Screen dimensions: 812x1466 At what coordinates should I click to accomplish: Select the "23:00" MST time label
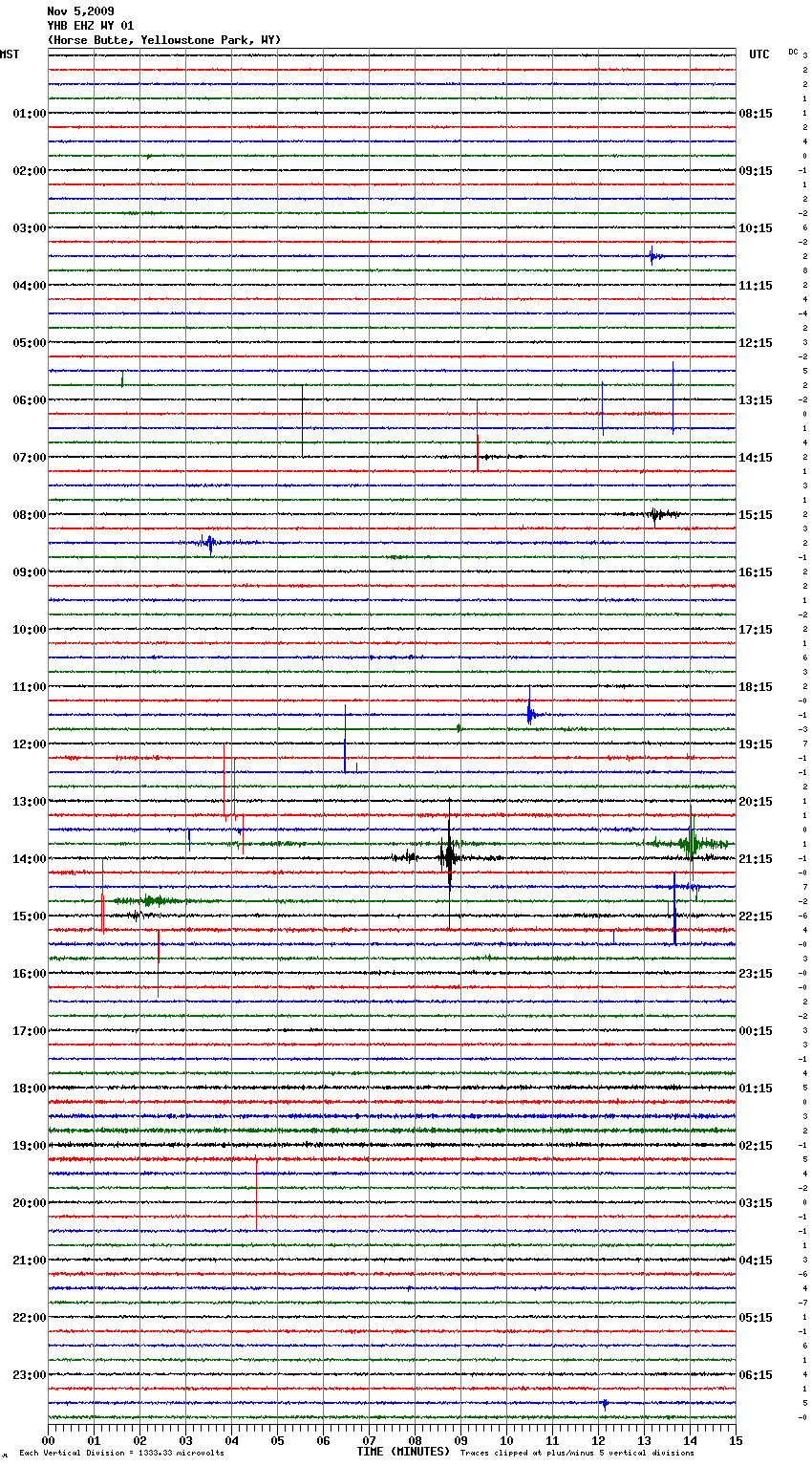point(30,1375)
